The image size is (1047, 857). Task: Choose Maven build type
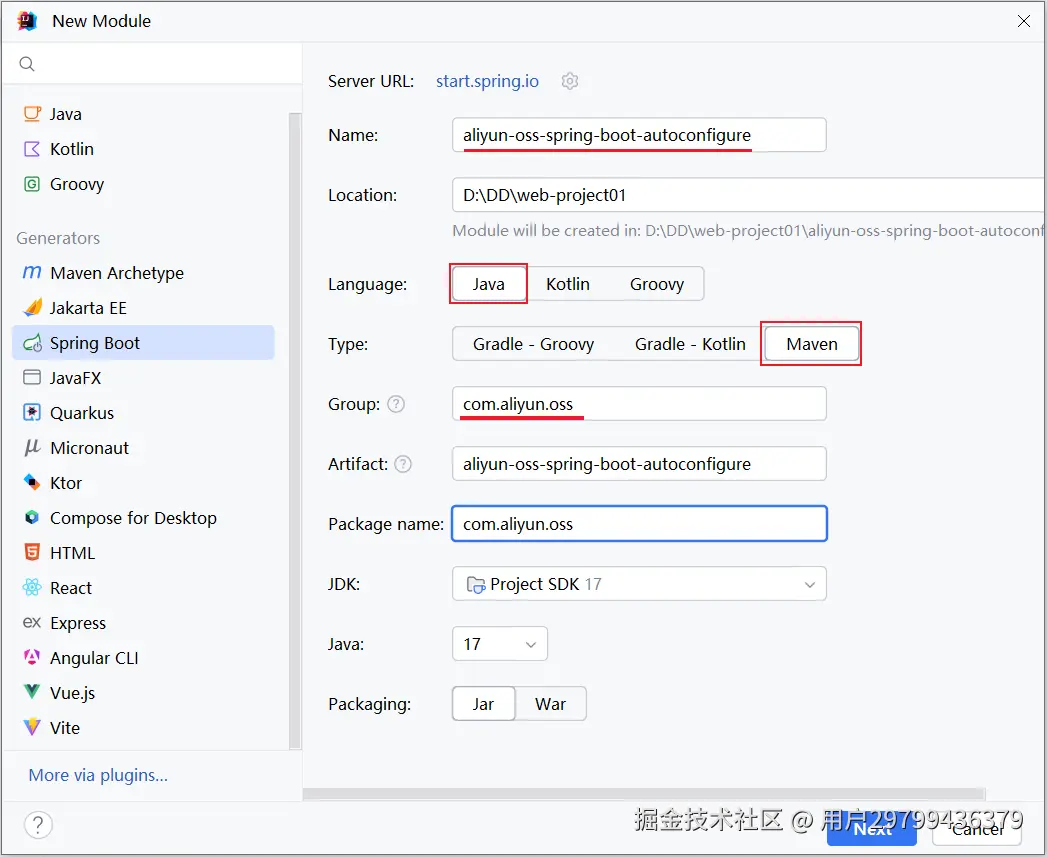point(811,344)
